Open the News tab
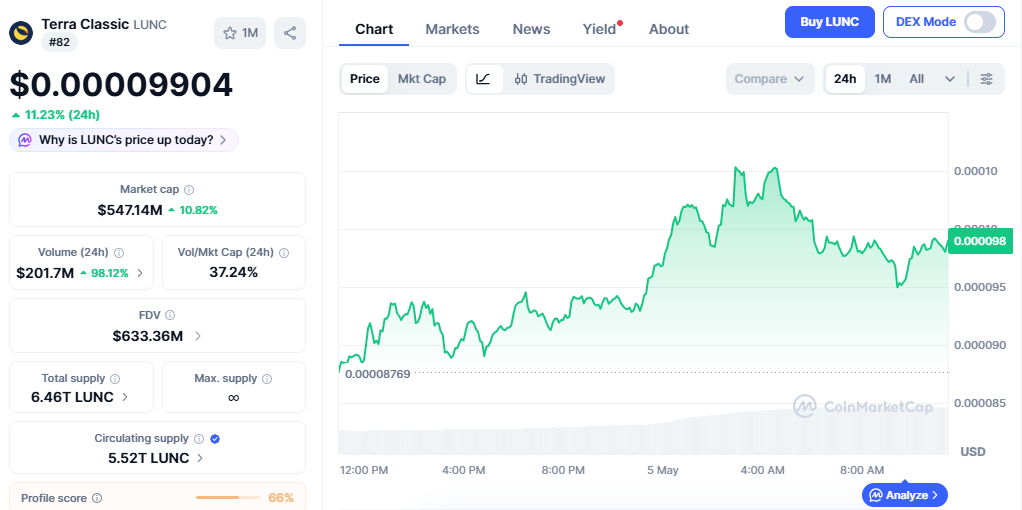Image resolution: width=1022 pixels, height=510 pixels. (x=531, y=29)
